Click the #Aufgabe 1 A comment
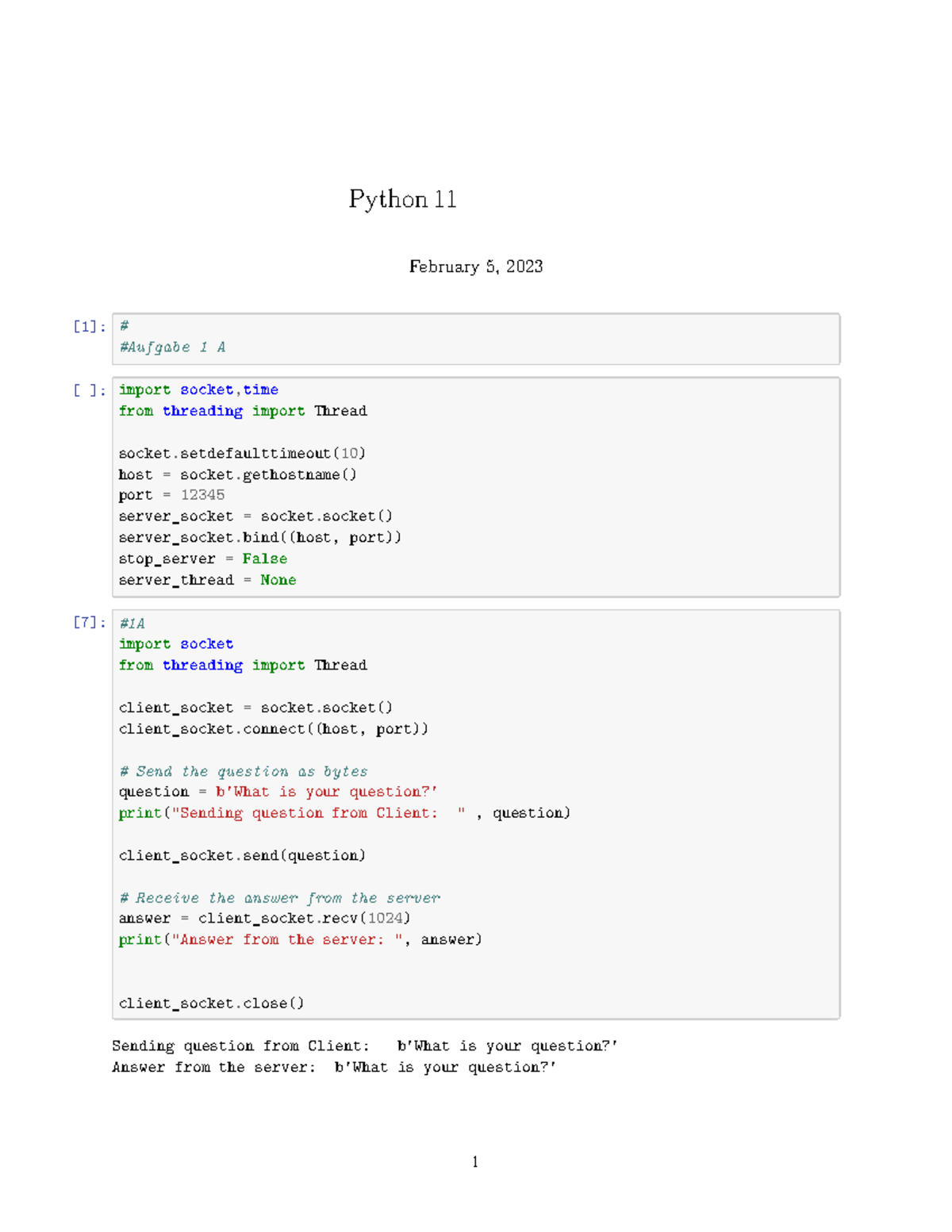952x1232 pixels. tap(173, 347)
